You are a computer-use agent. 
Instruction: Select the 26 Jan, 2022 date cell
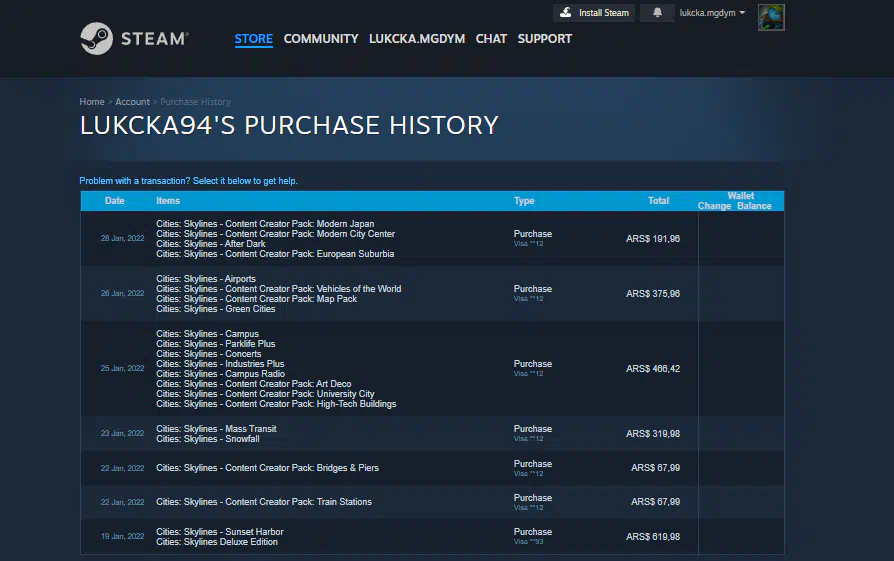[x=122, y=293]
